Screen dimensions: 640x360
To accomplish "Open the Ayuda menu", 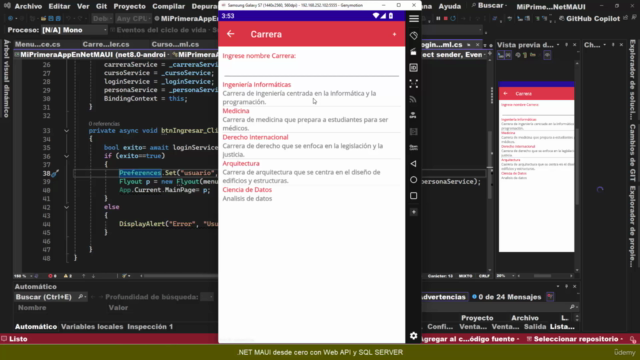I will (x=449, y=7).
